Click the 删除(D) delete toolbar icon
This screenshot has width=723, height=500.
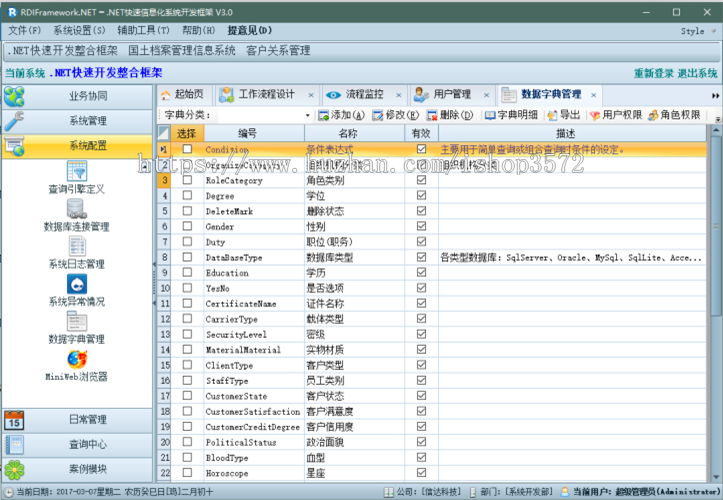coord(432,115)
